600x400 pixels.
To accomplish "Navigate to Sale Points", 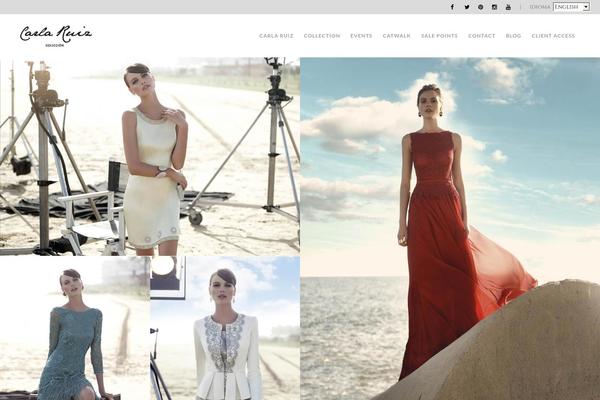I will pyautogui.click(x=439, y=36).
